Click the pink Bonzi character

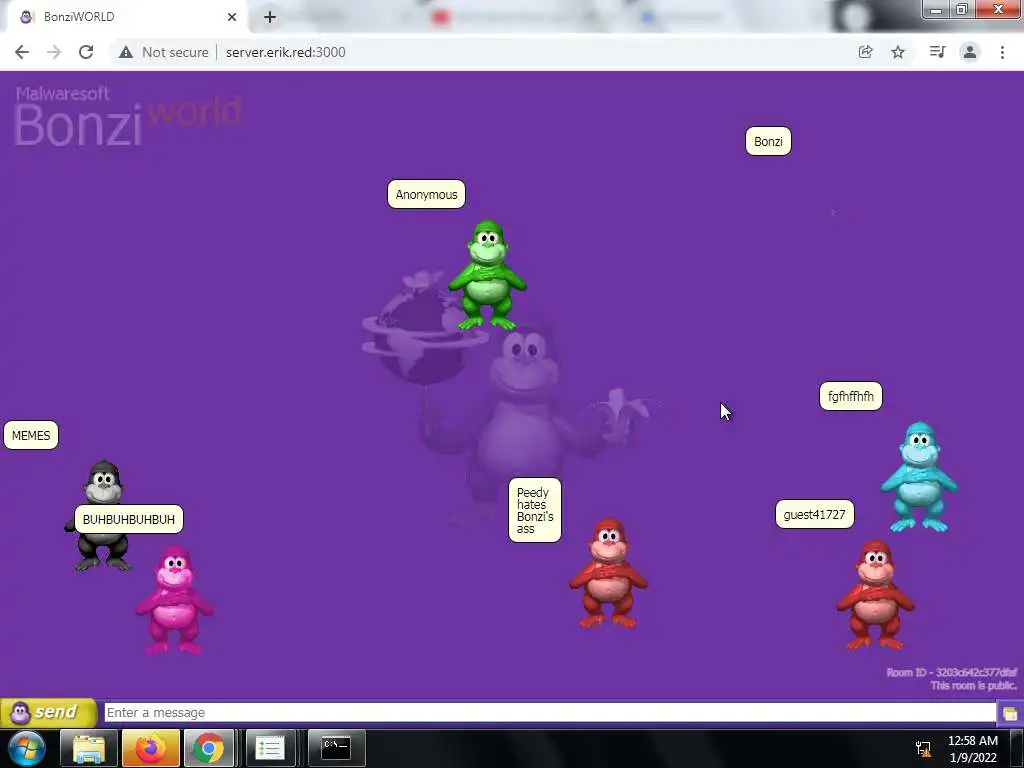174,600
